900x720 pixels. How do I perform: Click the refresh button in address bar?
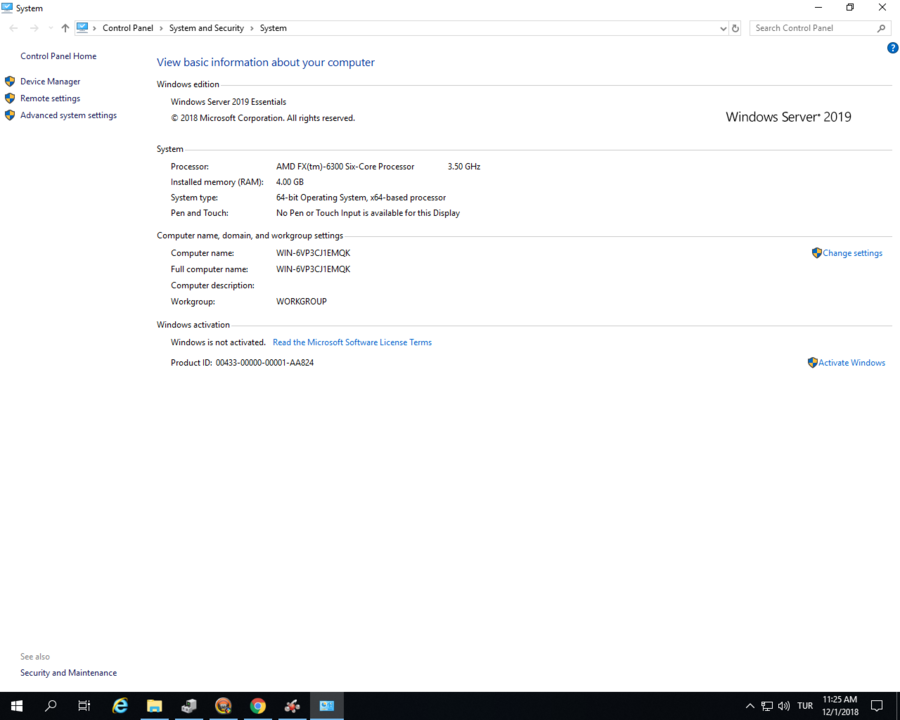click(735, 28)
